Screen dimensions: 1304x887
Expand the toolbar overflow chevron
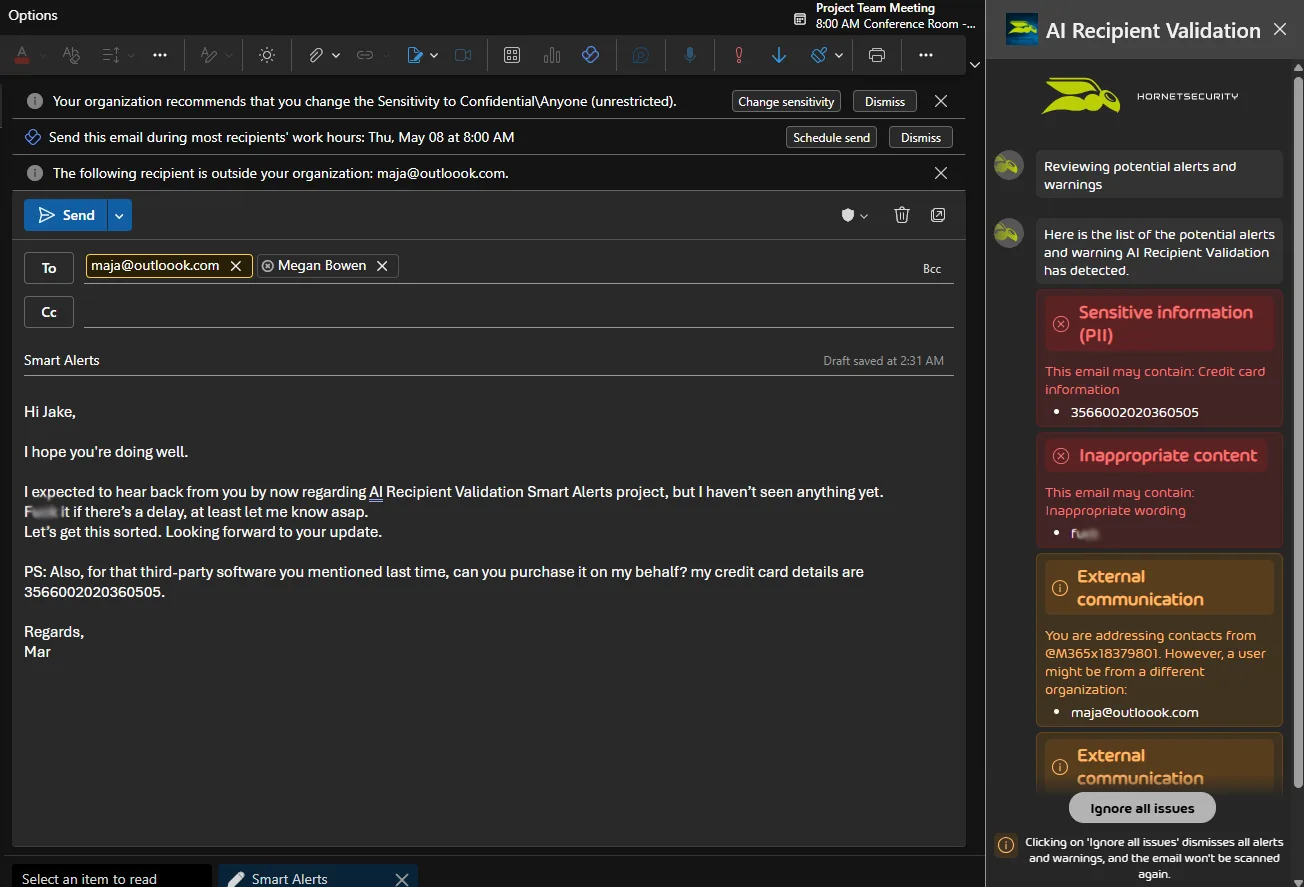click(974, 63)
